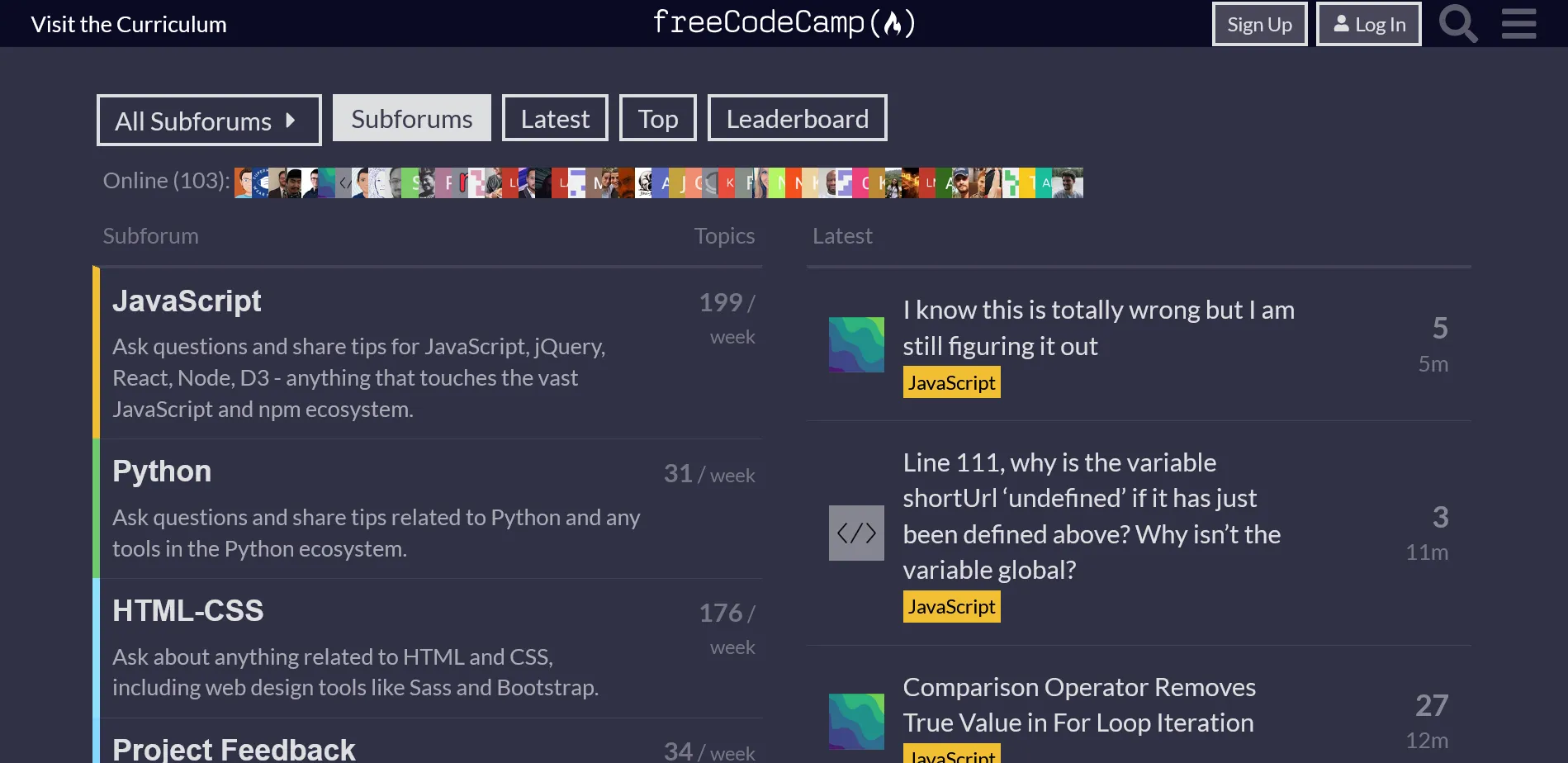Click the 'Latest' column header
Image resolution: width=1568 pixels, height=763 pixels.
tap(842, 235)
